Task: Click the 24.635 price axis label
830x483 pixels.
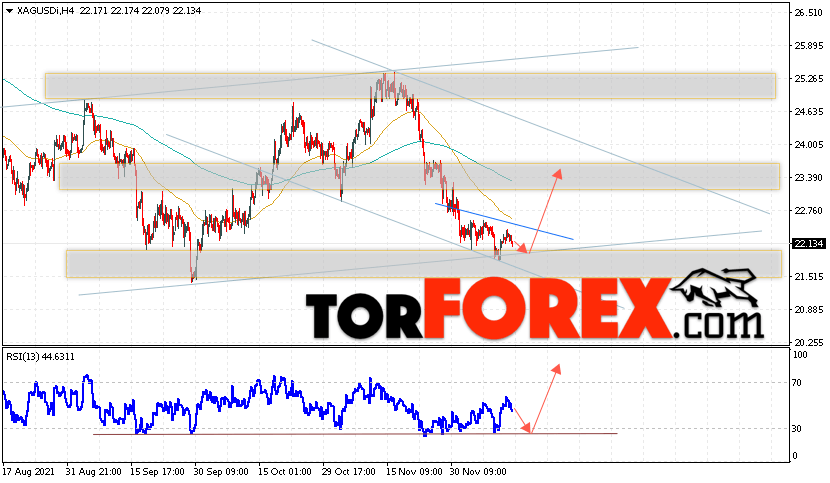Action: [x=809, y=112]
